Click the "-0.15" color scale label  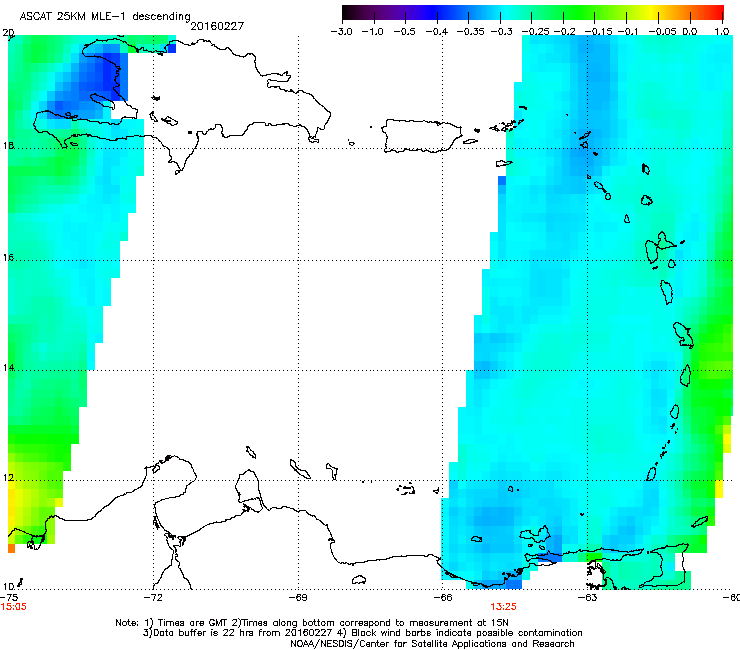point(598,32)
